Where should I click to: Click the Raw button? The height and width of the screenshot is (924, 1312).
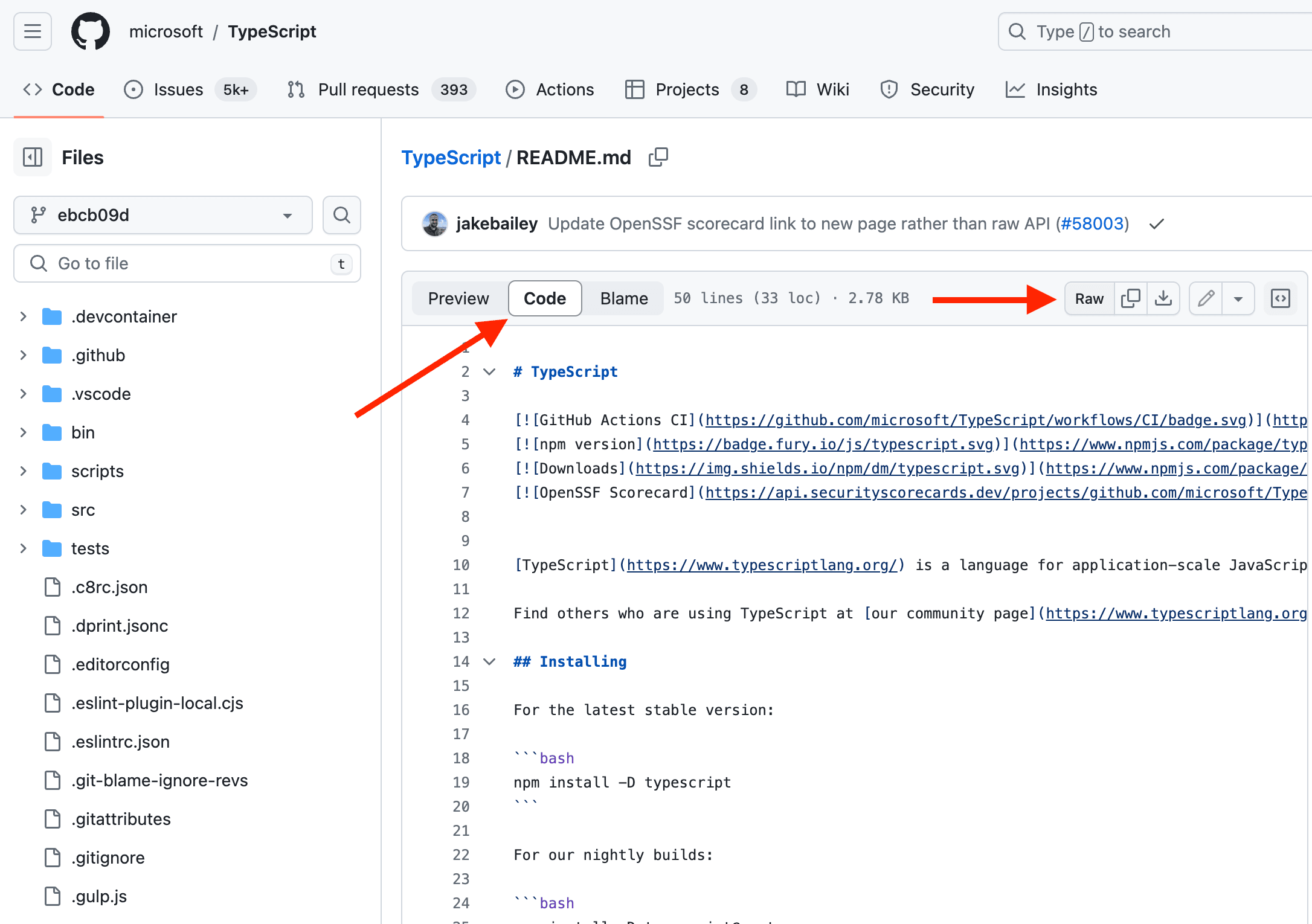(x=1089, y=298)
